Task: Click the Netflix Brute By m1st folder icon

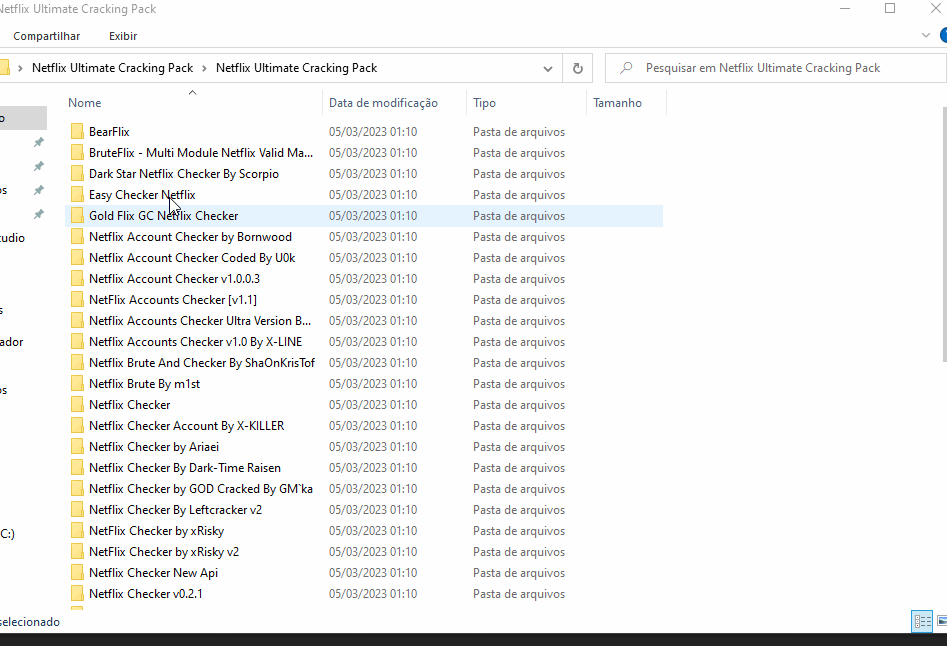Action: (x=78, y=383)
